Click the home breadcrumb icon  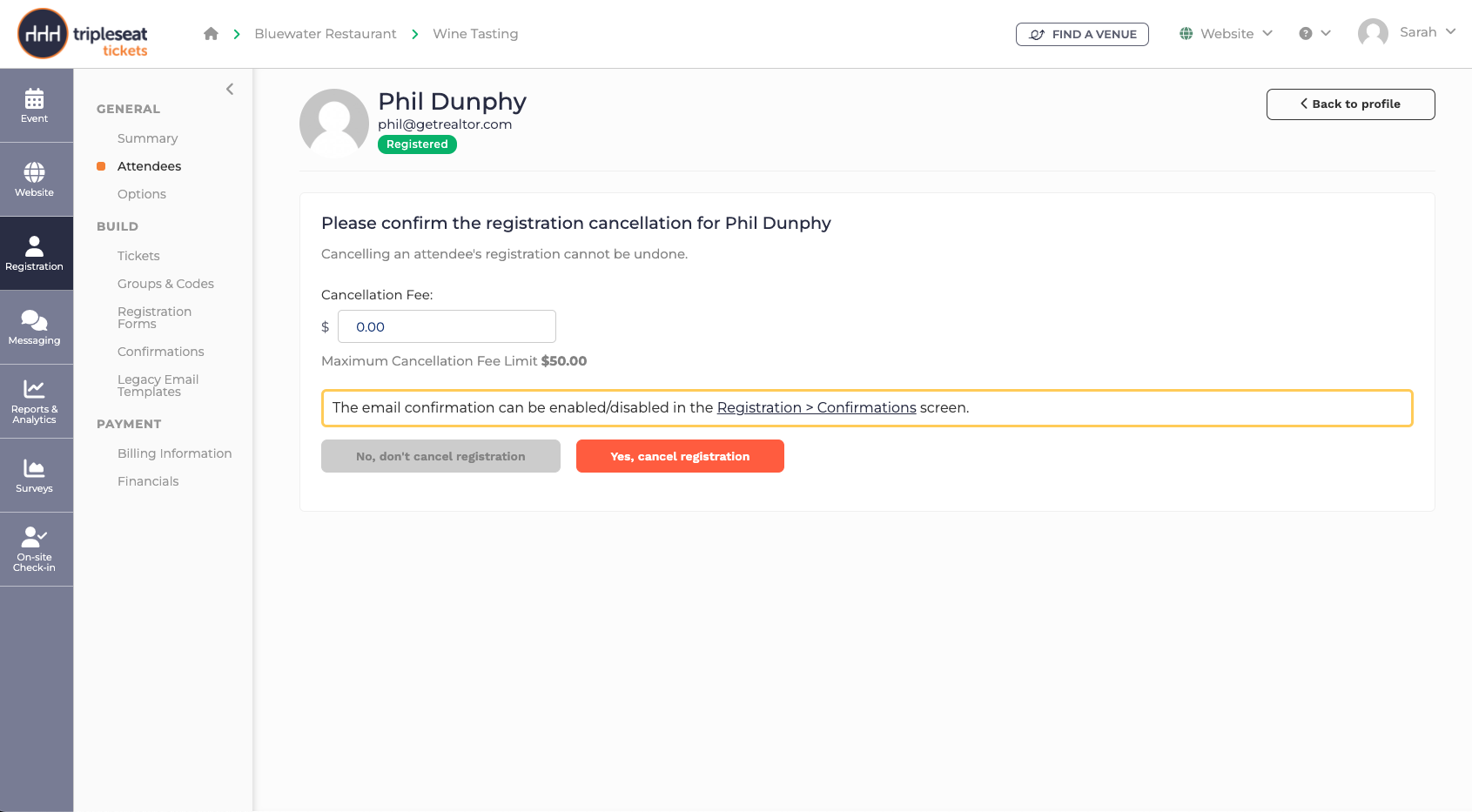[211, 33]
